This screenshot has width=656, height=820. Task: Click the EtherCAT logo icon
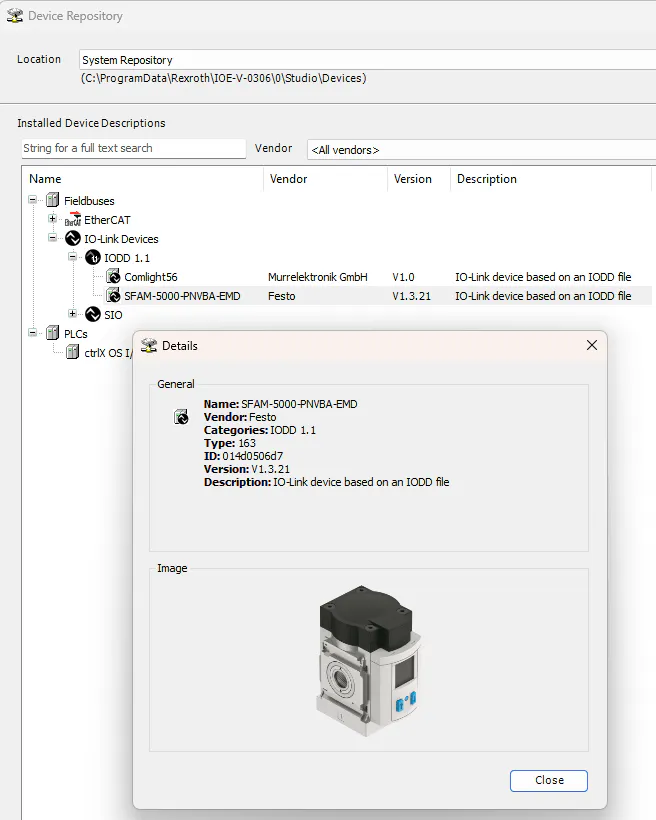(x=72, y=220)
